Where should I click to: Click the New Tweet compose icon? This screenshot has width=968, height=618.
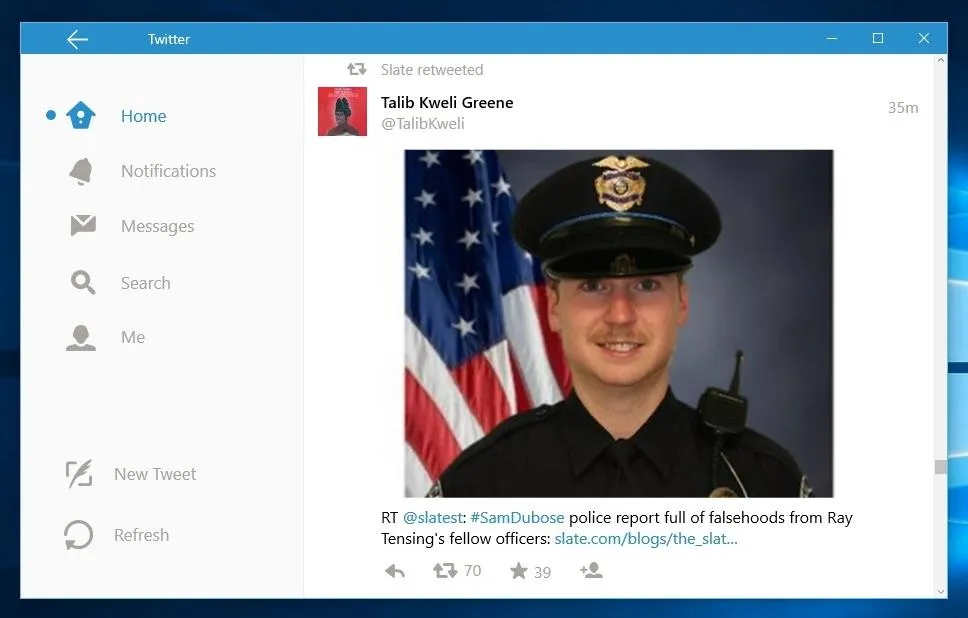(79, 474)
